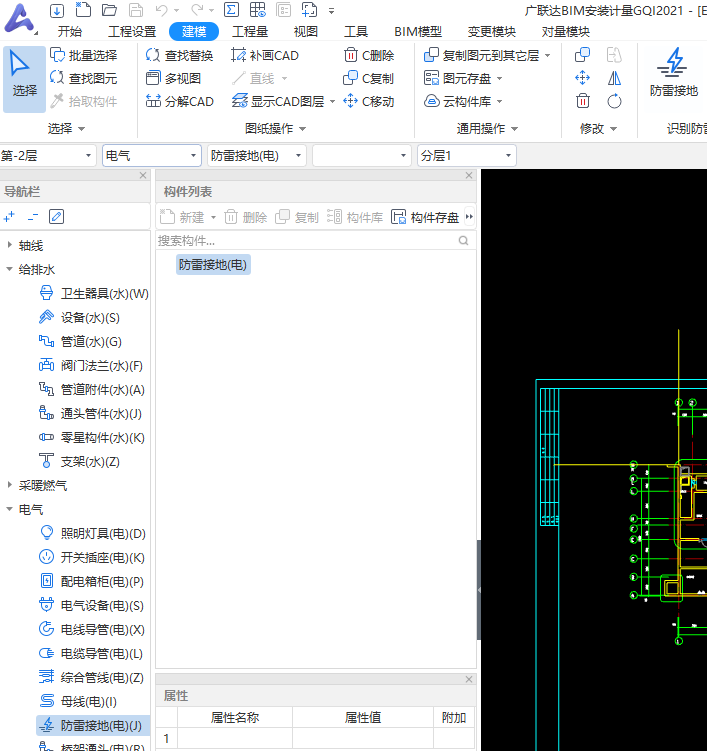The height and width of the screenshot is (751, 707).
Task: Open 图元存盘 dropdown
Action: 500,78
